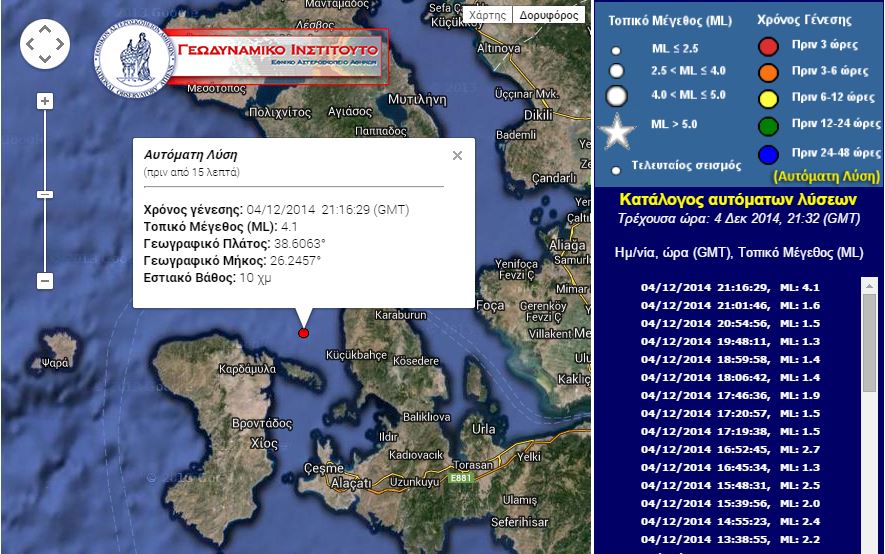This screenshot has height=554, width=885.
Task: Click the red 'Πριν 3 ώρες' legend circle
Action: tap(768, 46)
